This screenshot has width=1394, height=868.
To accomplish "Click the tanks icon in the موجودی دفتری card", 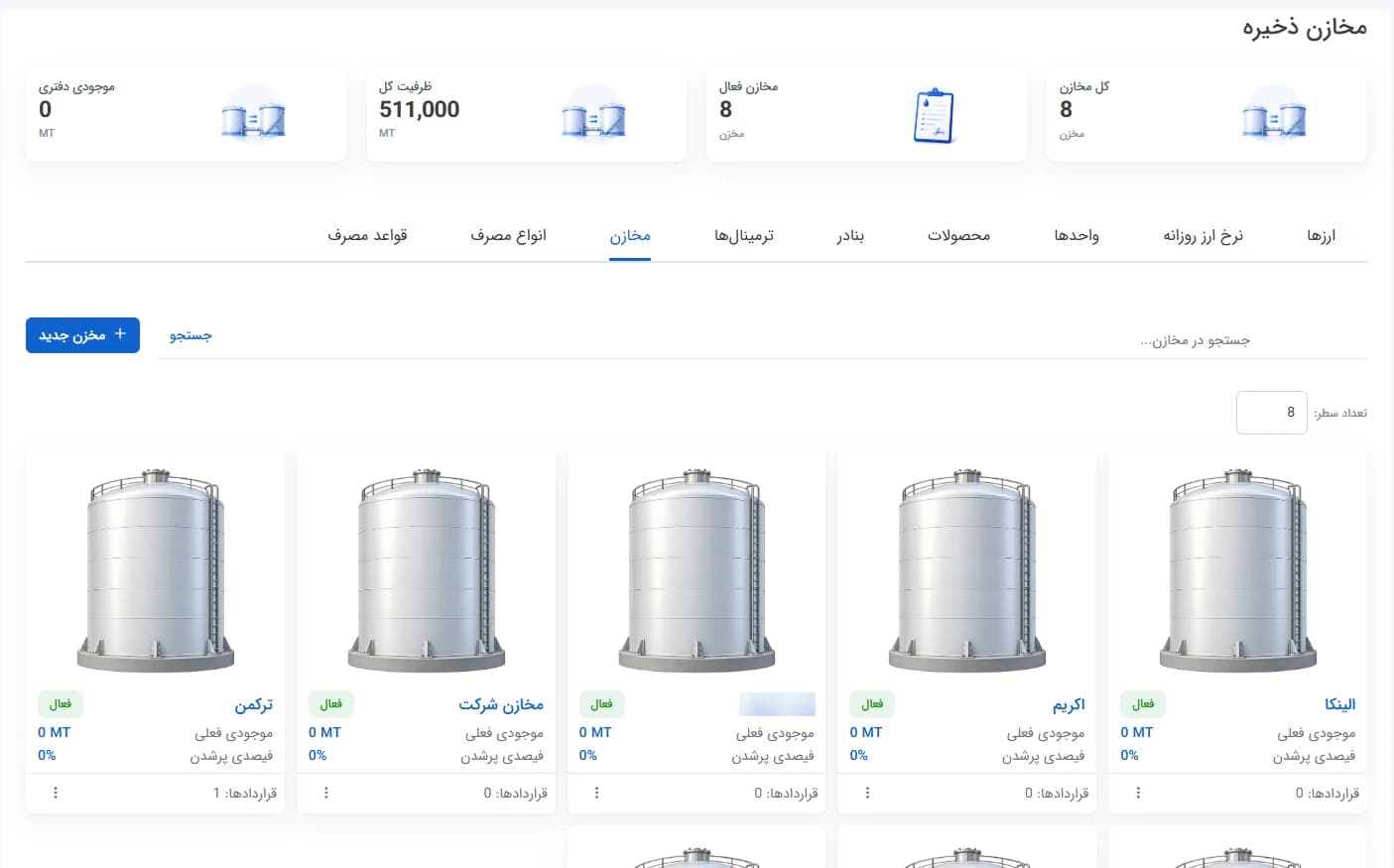I will pyautogui.click(x=253, y=113).
